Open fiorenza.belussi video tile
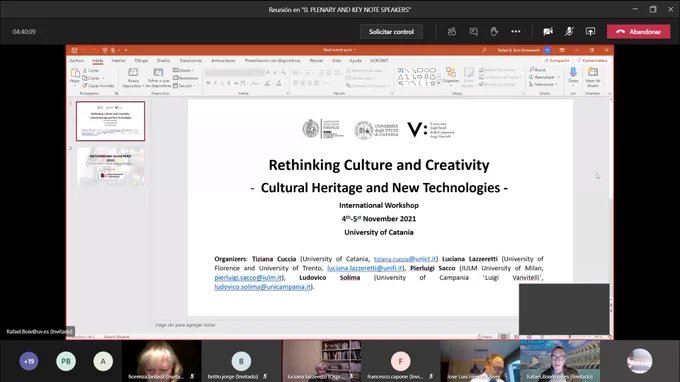This screenshot has height=382, width=680. click(x=161, y=361)
